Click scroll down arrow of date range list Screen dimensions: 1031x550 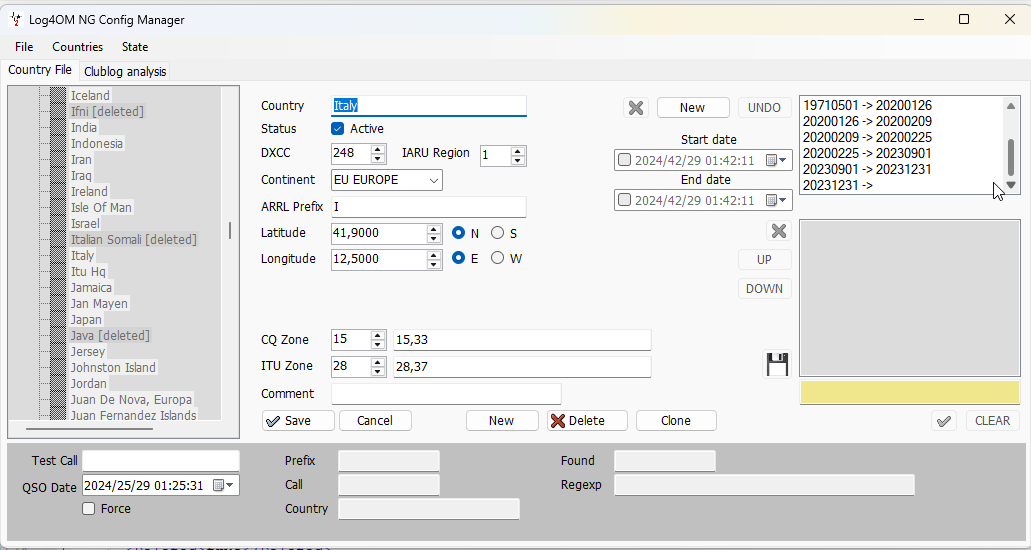click(1011, 186)
